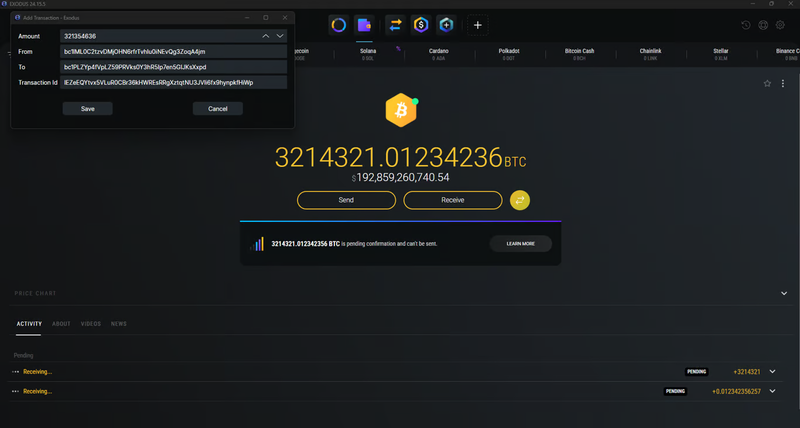
Task: Click the To address field
Action: coord(173,67)
